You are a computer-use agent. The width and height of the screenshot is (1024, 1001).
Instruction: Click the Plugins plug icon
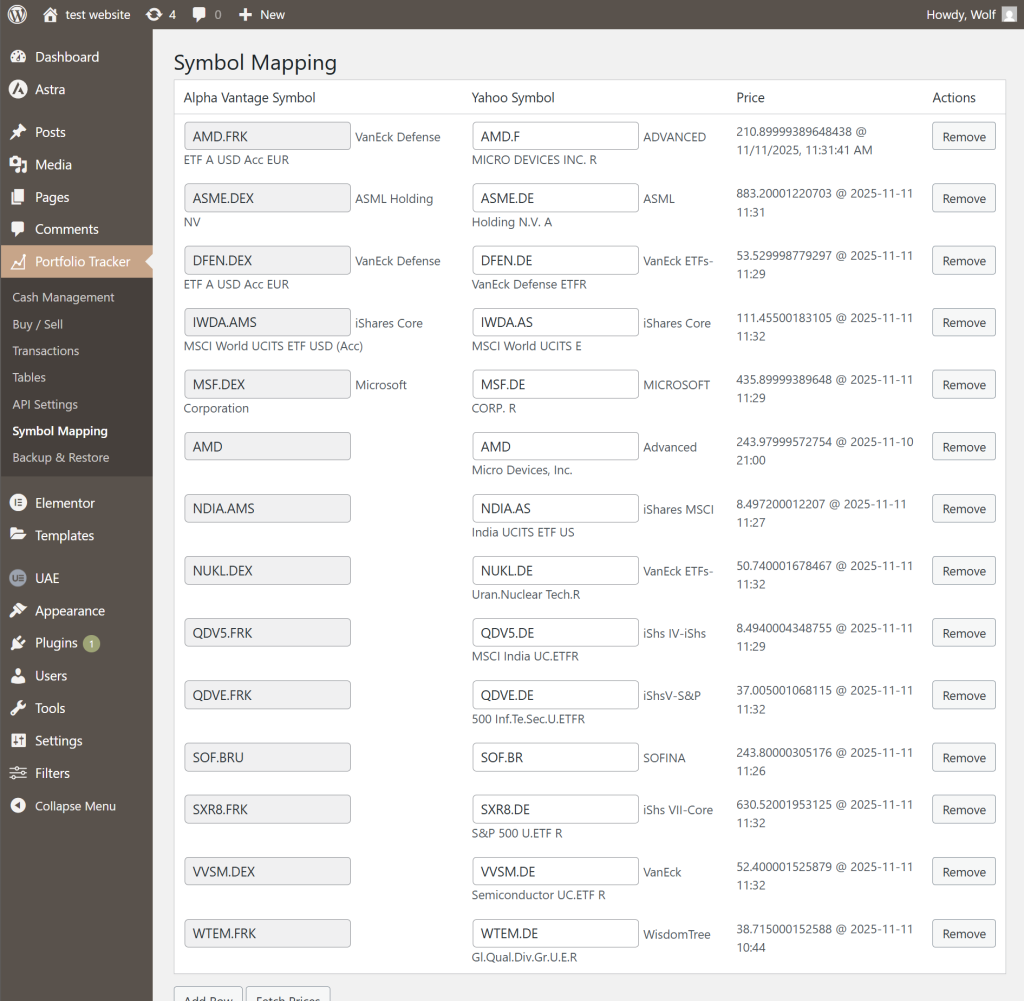[18, 643]
